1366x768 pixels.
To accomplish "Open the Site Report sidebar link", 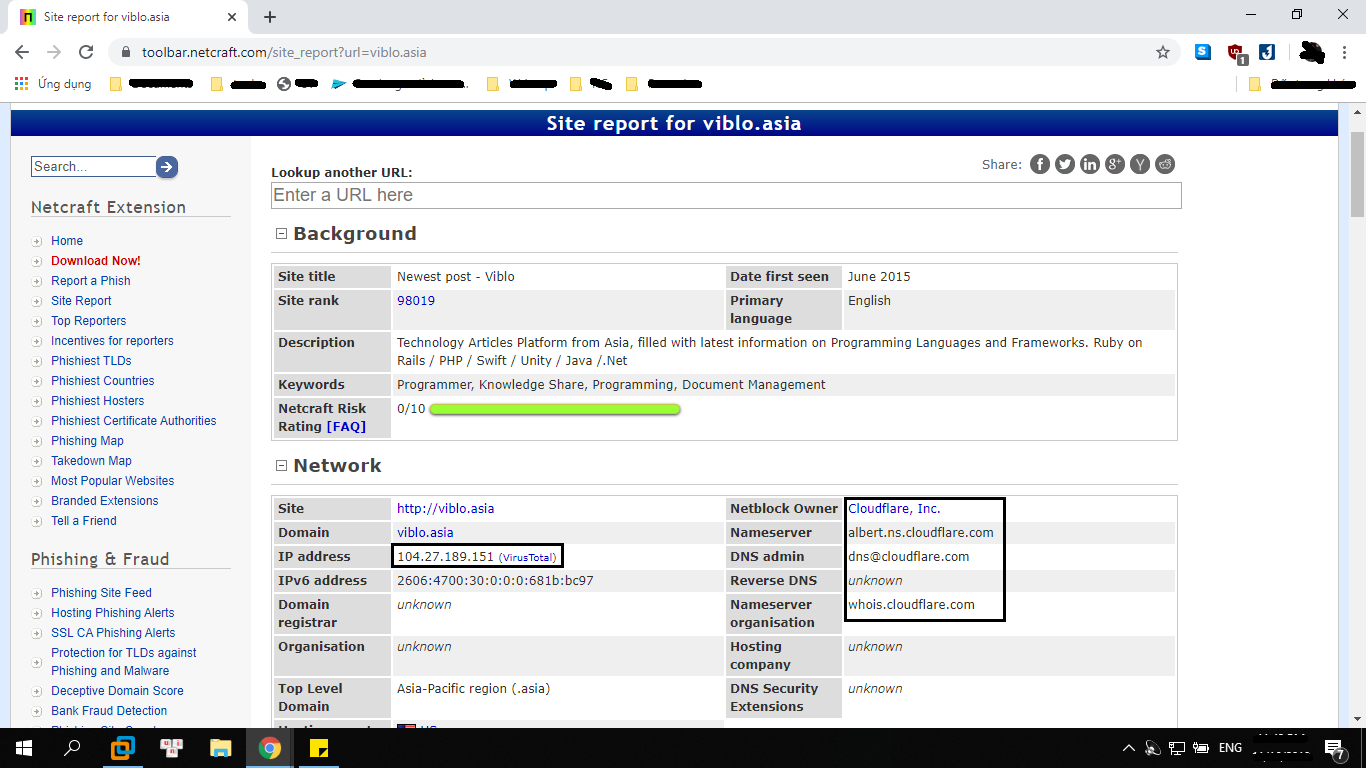I will (x=81, y=301).
